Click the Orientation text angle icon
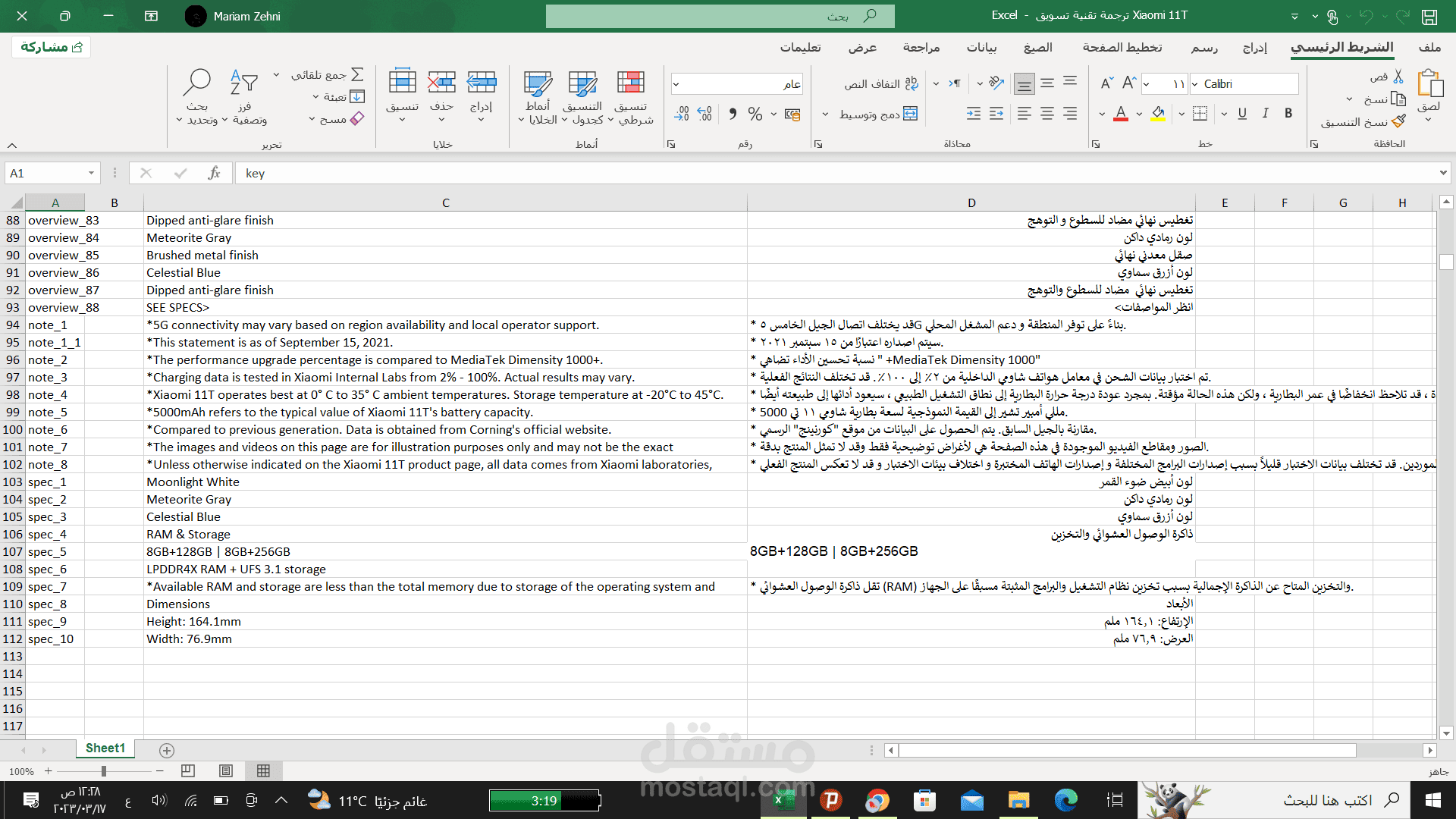1456x819 pixels. pos(996,83)
